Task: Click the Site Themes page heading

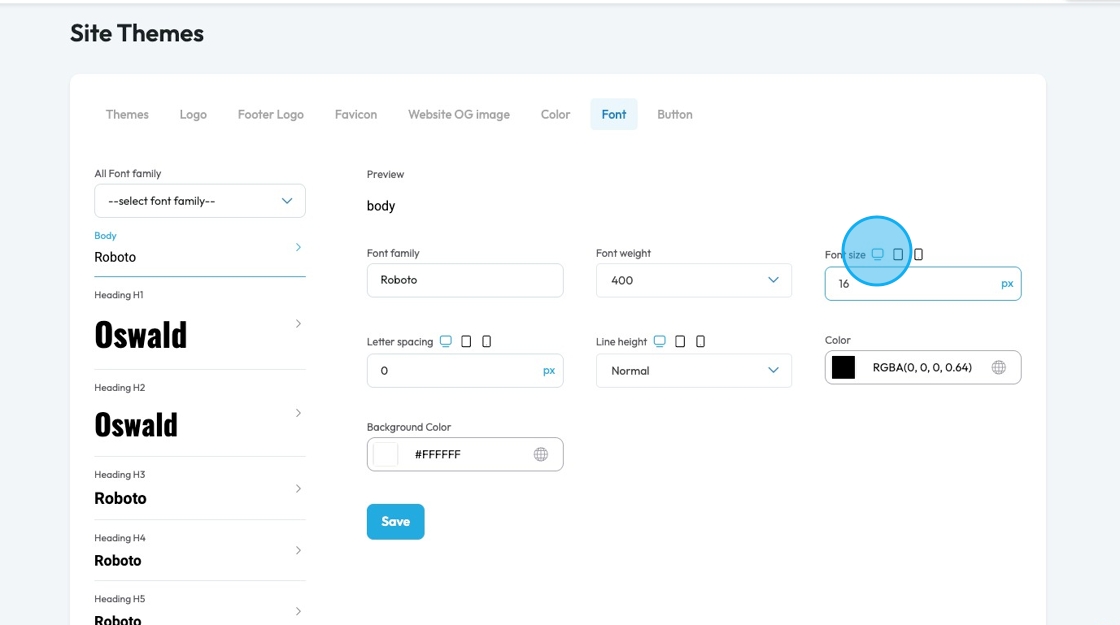Action: click(137, 33)
